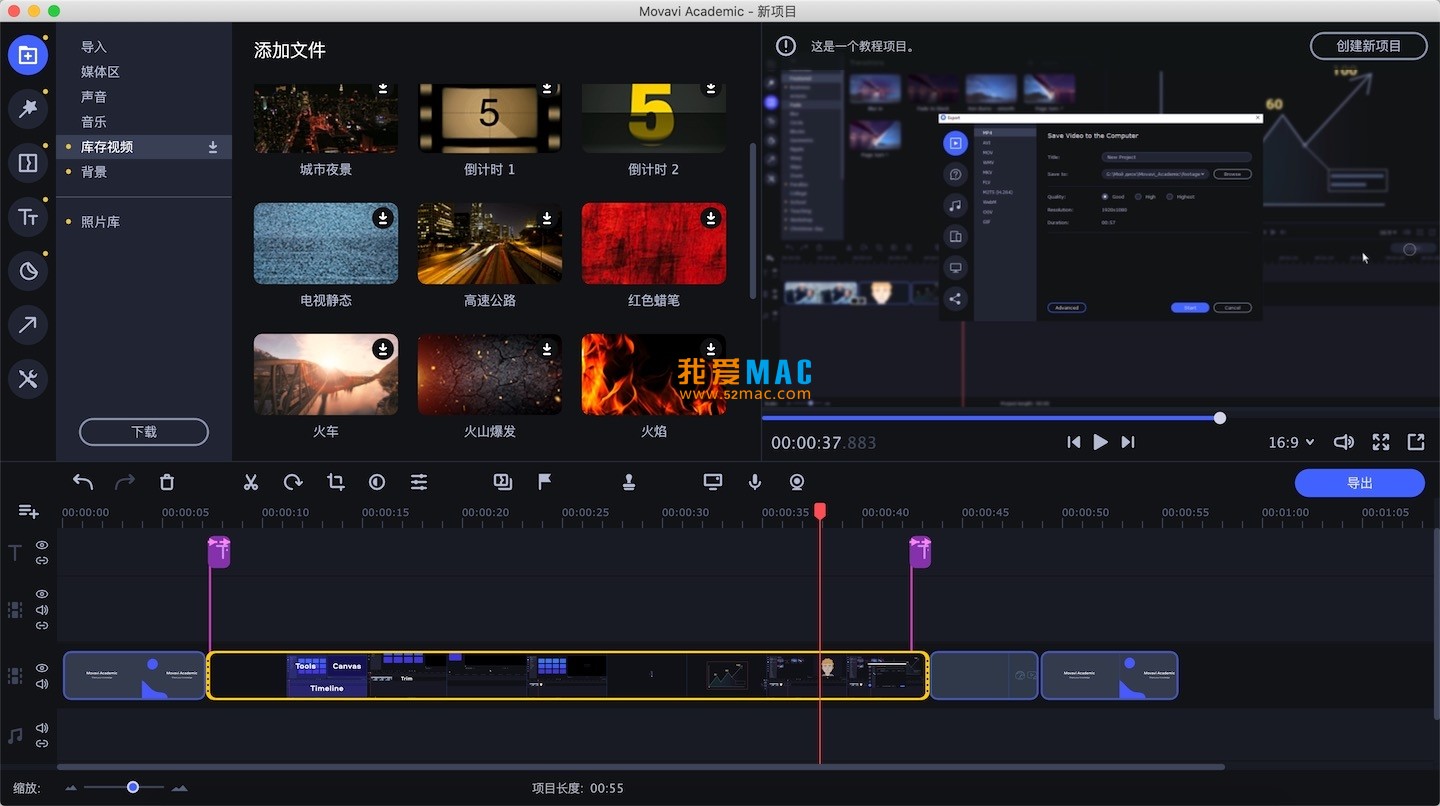Open the Callouts arrow panel
Screen dimensions: 1440x806
28,324
